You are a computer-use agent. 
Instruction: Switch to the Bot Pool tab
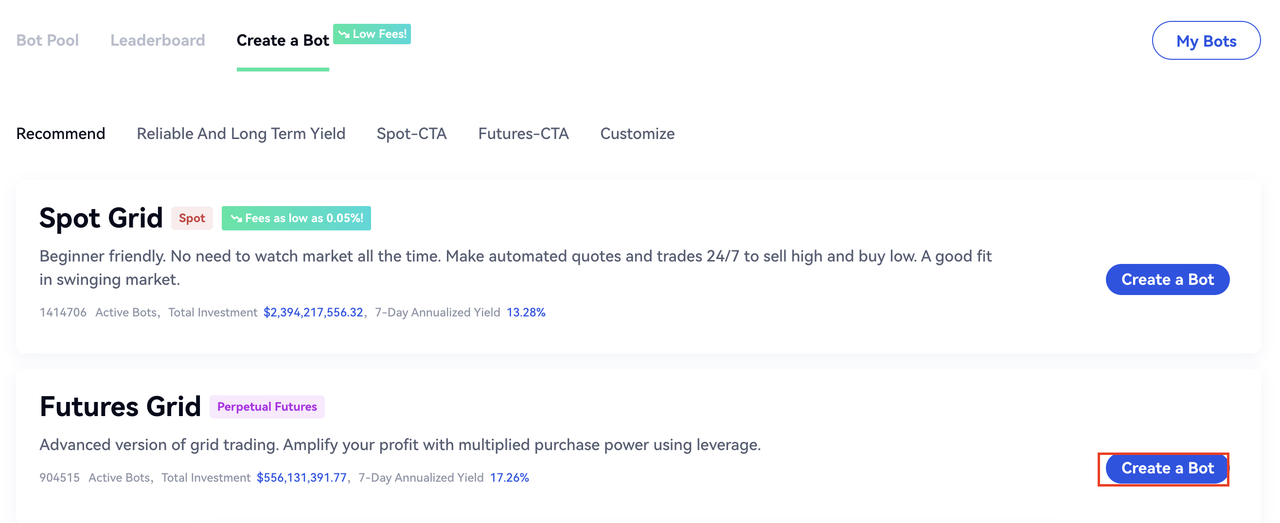point(47,40)
